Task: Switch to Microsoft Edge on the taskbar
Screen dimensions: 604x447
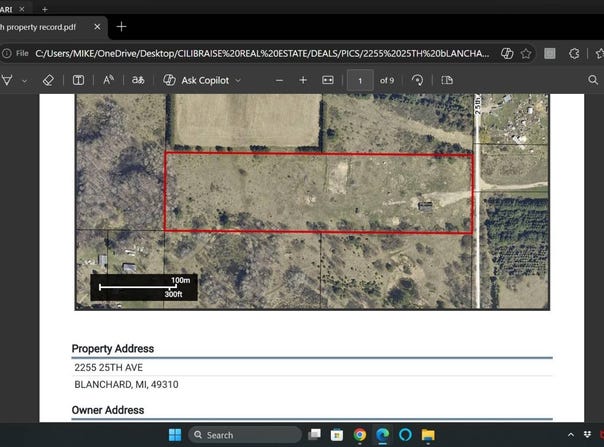Action: [x=383, y=435]
